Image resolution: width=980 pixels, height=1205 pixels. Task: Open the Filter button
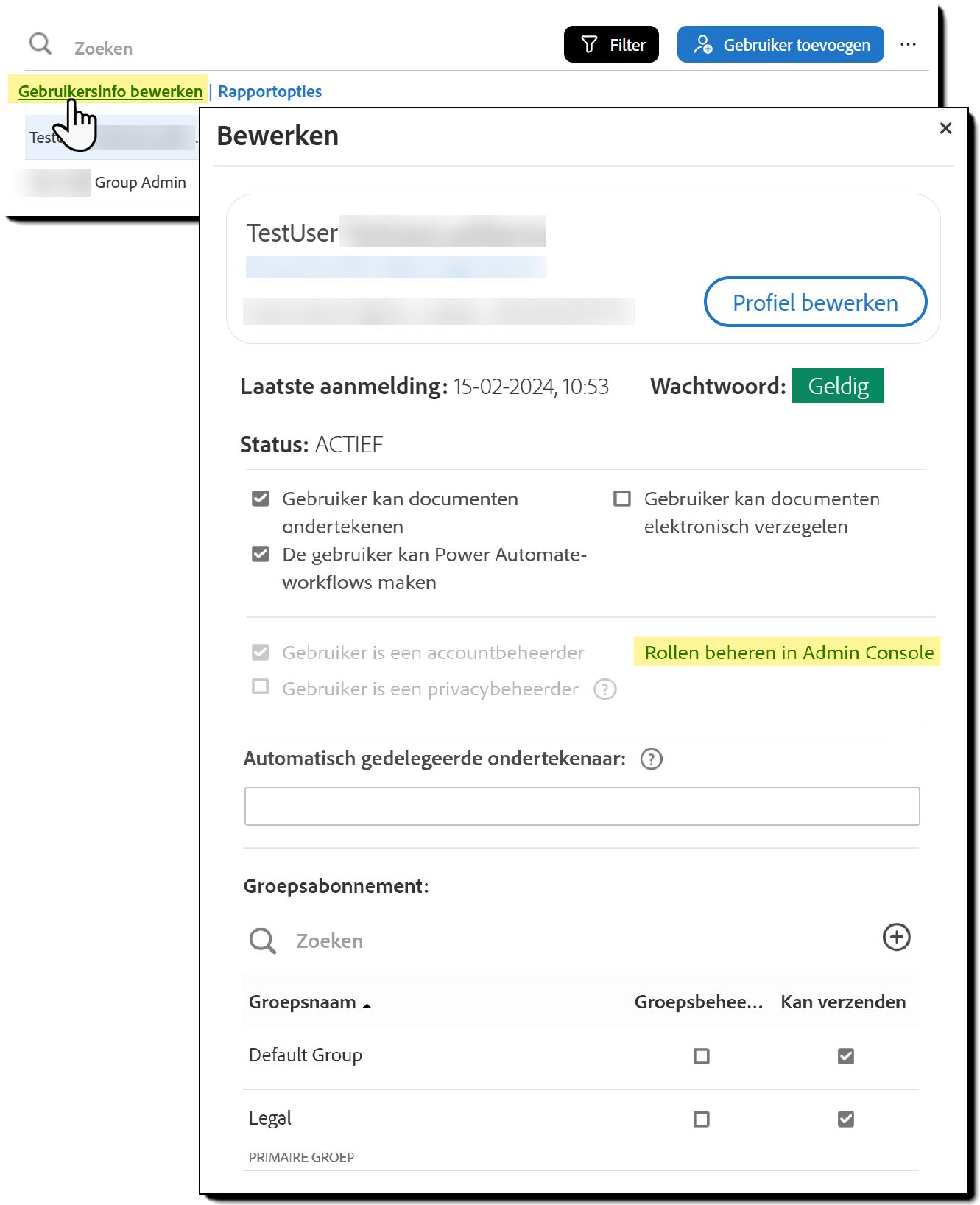point(611,44)
